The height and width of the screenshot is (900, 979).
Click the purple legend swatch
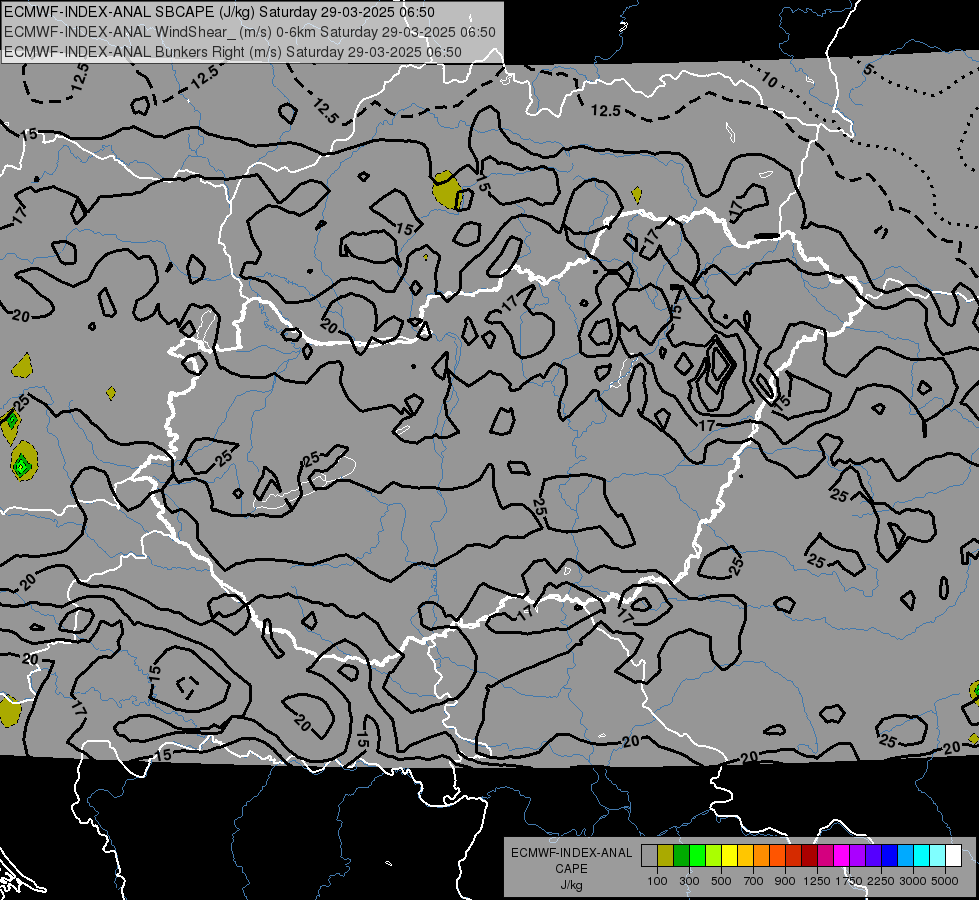point(857,856)
